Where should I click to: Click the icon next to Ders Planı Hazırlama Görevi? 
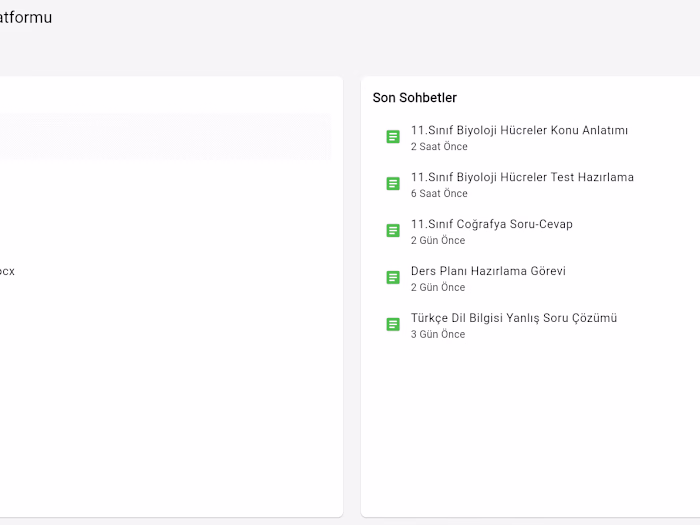click(393, 278)
